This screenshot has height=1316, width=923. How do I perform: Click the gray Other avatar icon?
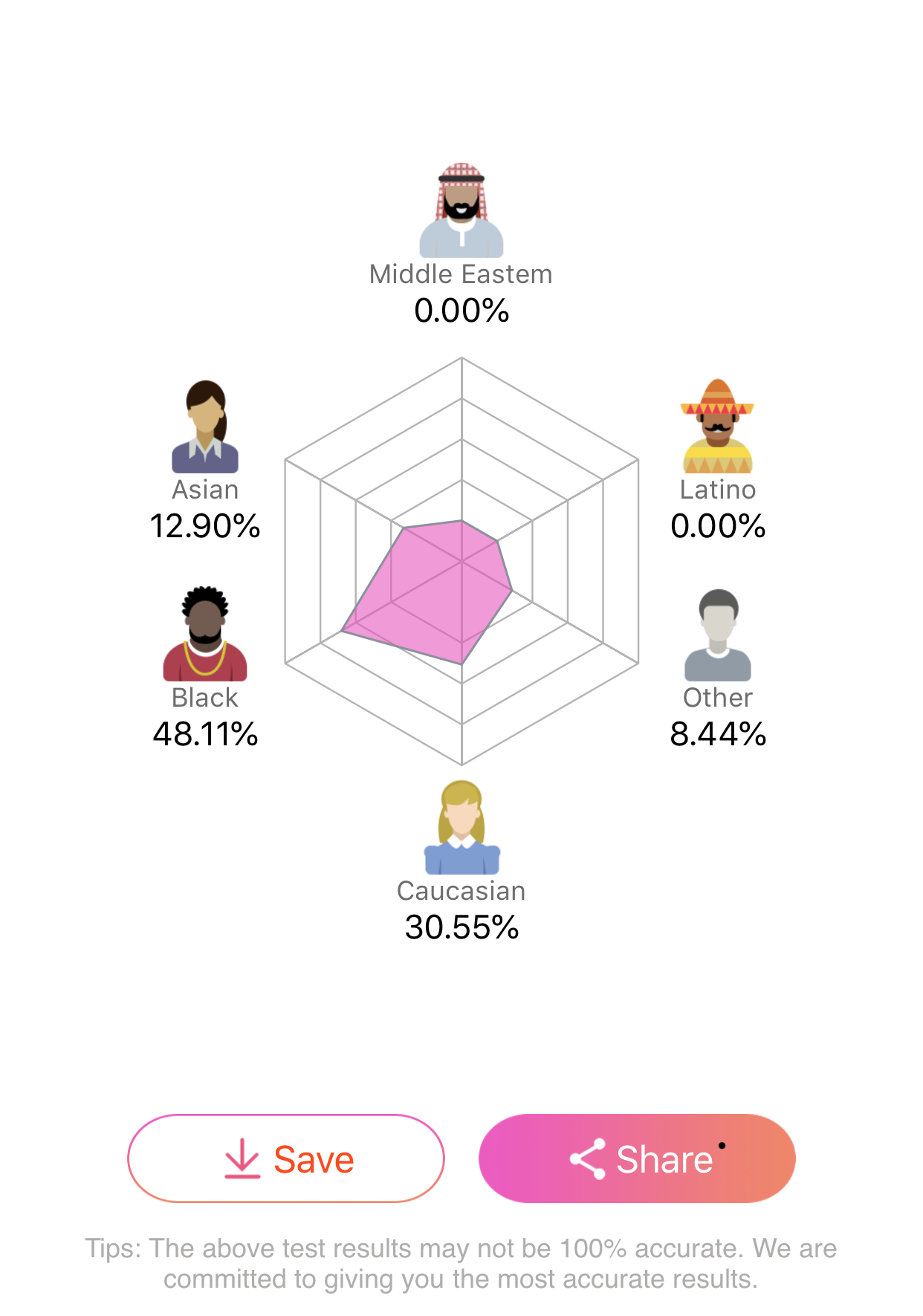718,635
